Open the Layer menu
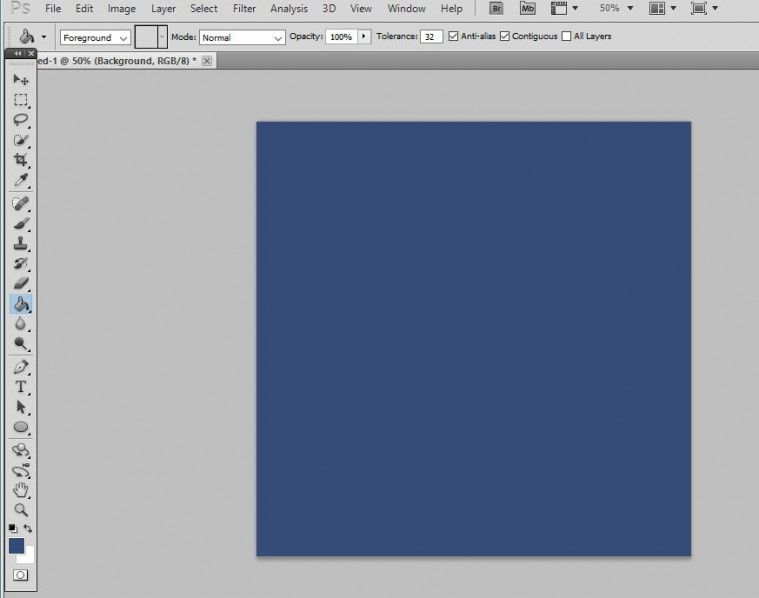The width and height of the screenshot is (759, 598). click(163, 9)
